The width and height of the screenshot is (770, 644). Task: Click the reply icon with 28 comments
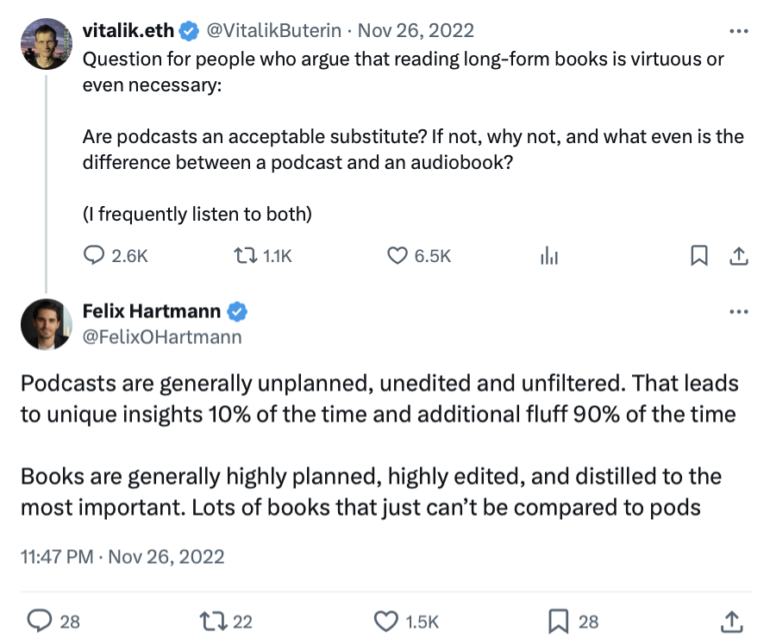tap(39, 621)
